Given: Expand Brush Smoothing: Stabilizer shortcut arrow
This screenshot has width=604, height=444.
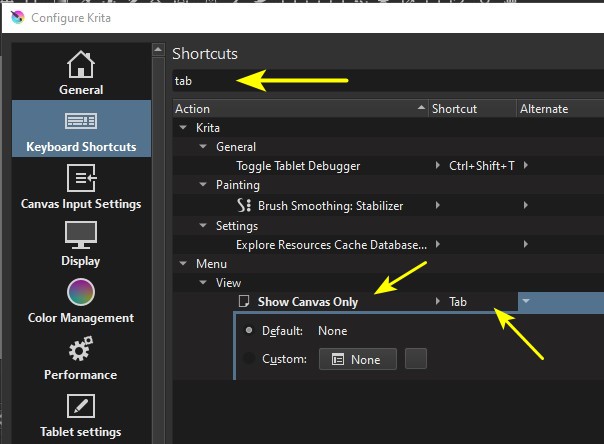Looking at the screenshot, I should pyautogui.click(x=438, y=205).
